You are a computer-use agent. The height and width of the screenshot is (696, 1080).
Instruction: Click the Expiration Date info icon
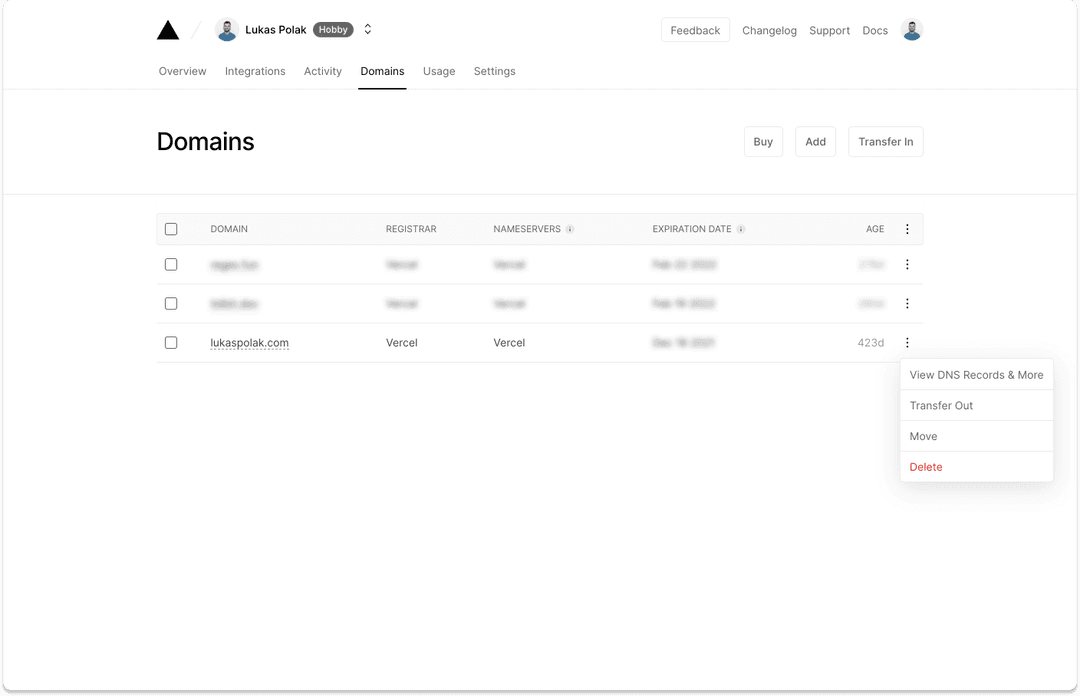741,229
